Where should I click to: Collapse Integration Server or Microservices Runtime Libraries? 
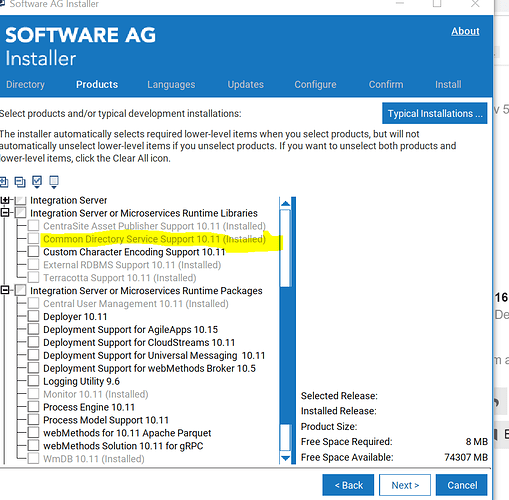coord(5,213)
